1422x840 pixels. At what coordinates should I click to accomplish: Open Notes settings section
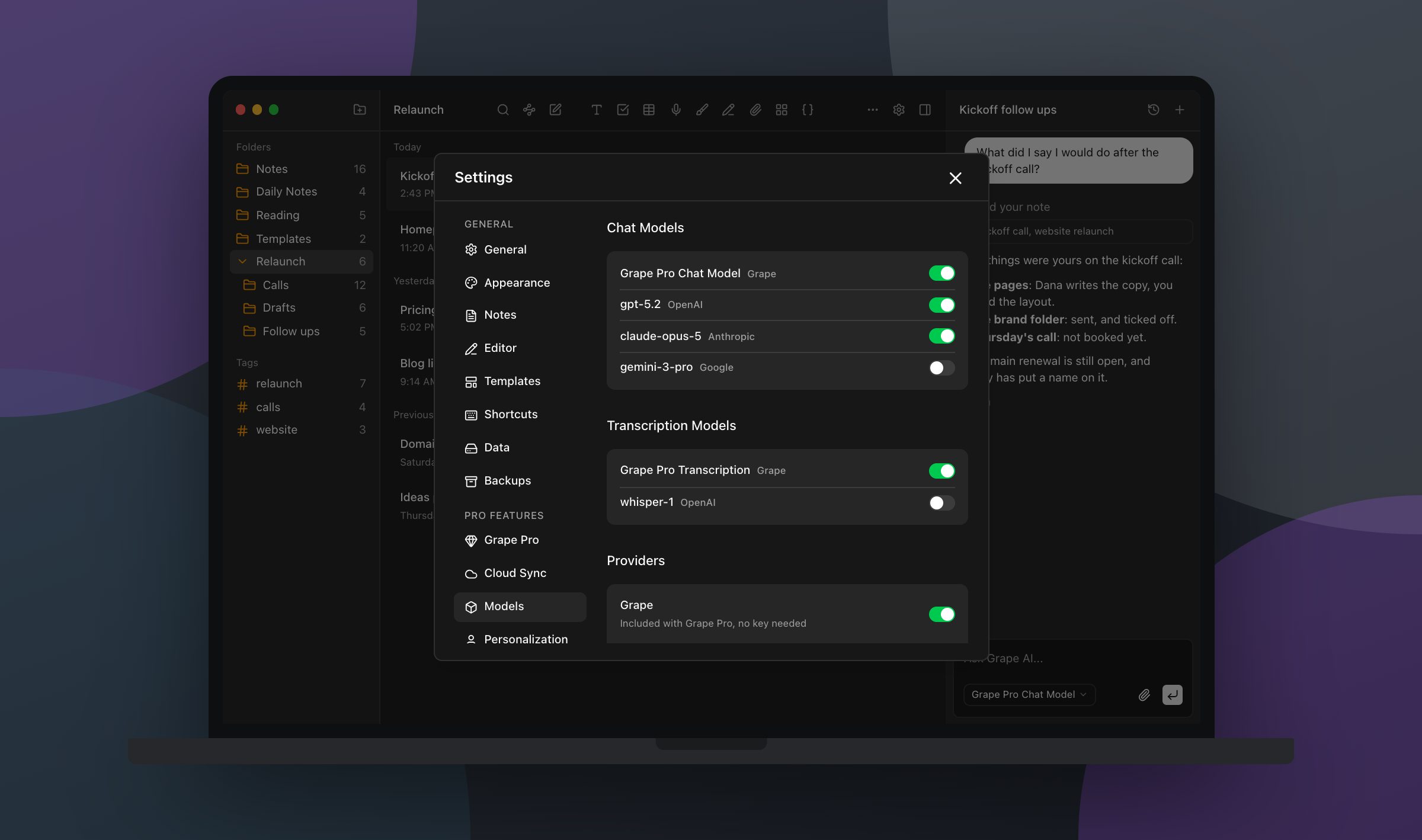520,315
